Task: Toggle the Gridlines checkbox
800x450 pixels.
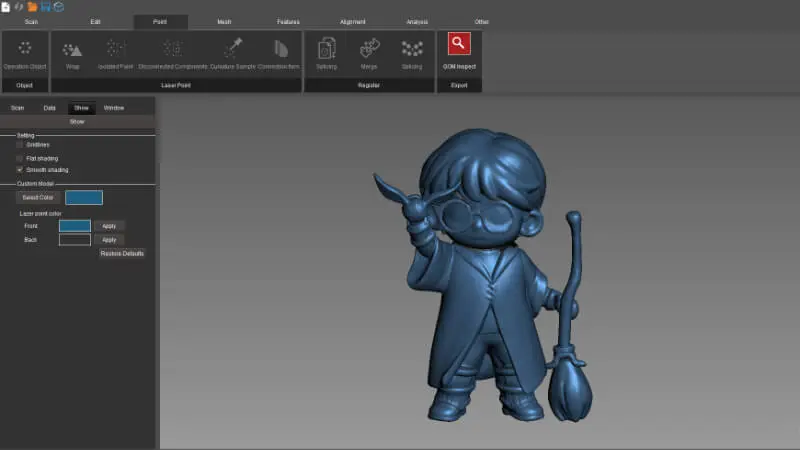Action: tap(20, 145)
